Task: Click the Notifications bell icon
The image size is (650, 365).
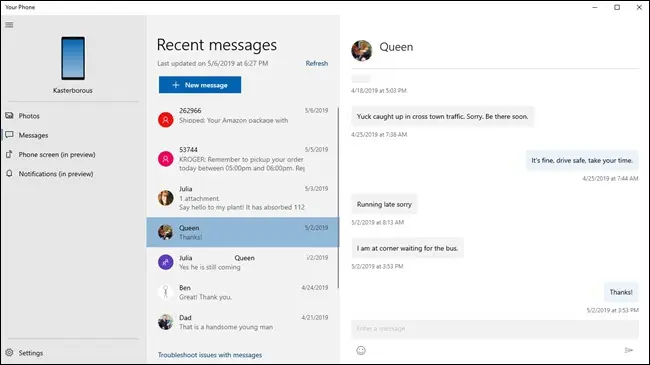Action: pyautogui.click(x=9, y=174)
